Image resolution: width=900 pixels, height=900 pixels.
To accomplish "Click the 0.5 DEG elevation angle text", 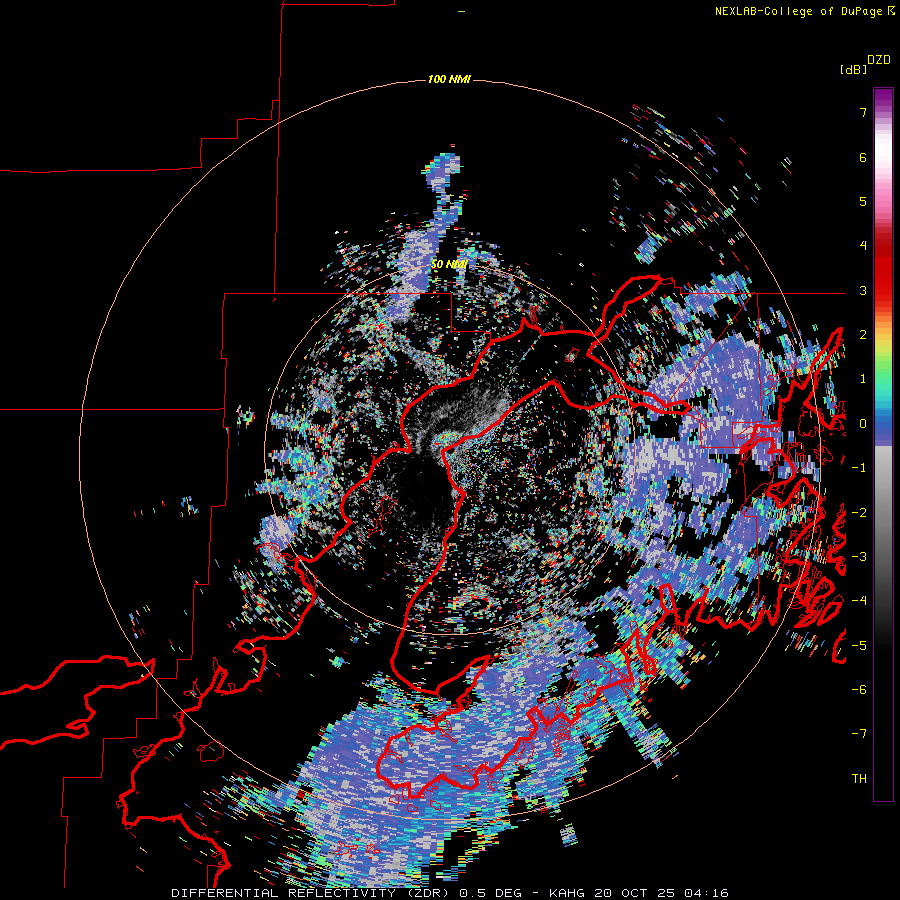I will [x=489, y=893].
